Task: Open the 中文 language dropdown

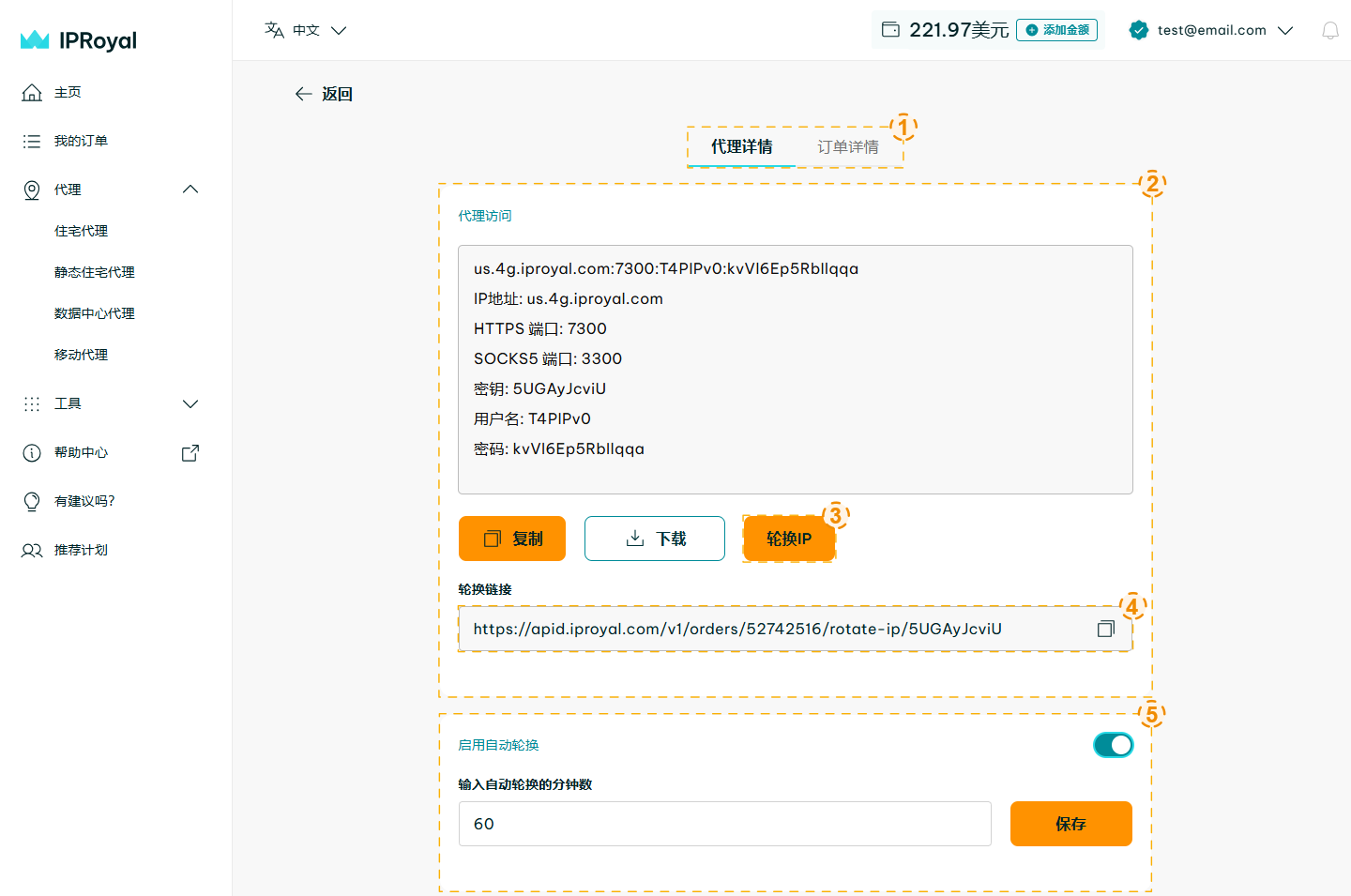Action: (306, 30)
